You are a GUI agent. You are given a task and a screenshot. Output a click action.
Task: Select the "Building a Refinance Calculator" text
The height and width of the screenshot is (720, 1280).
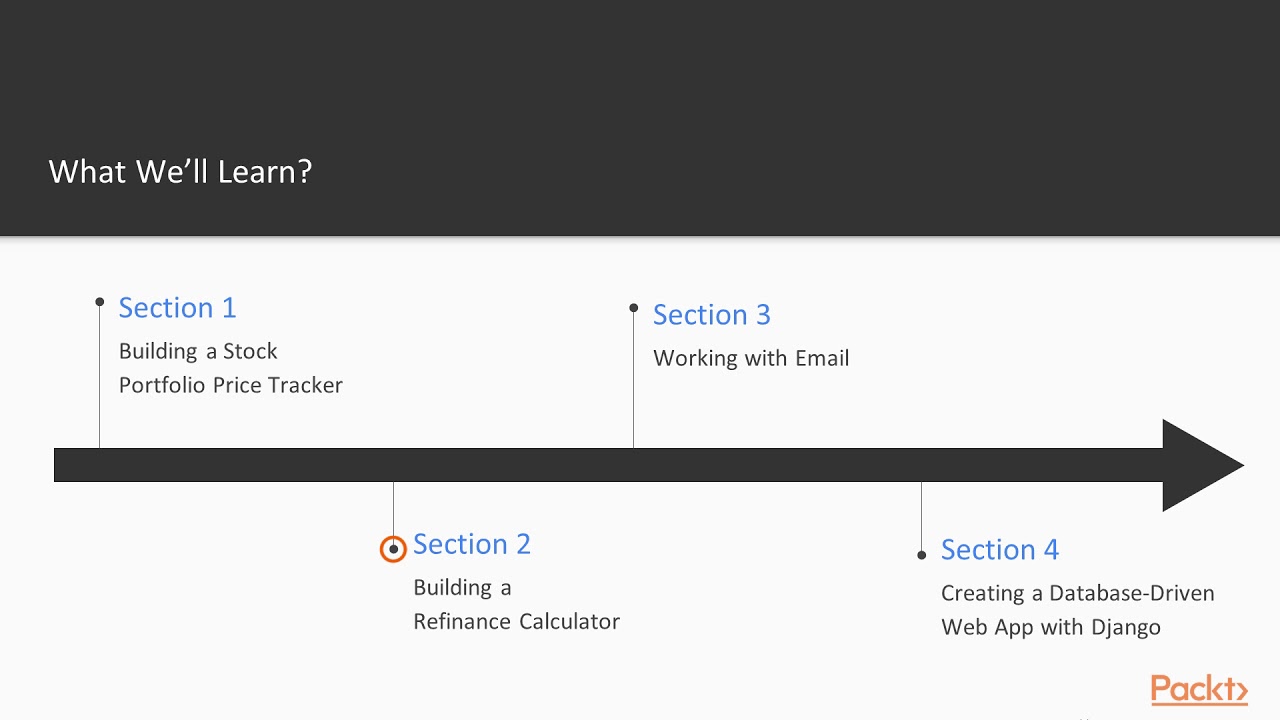pyautogui.click(x=516, y=604)
